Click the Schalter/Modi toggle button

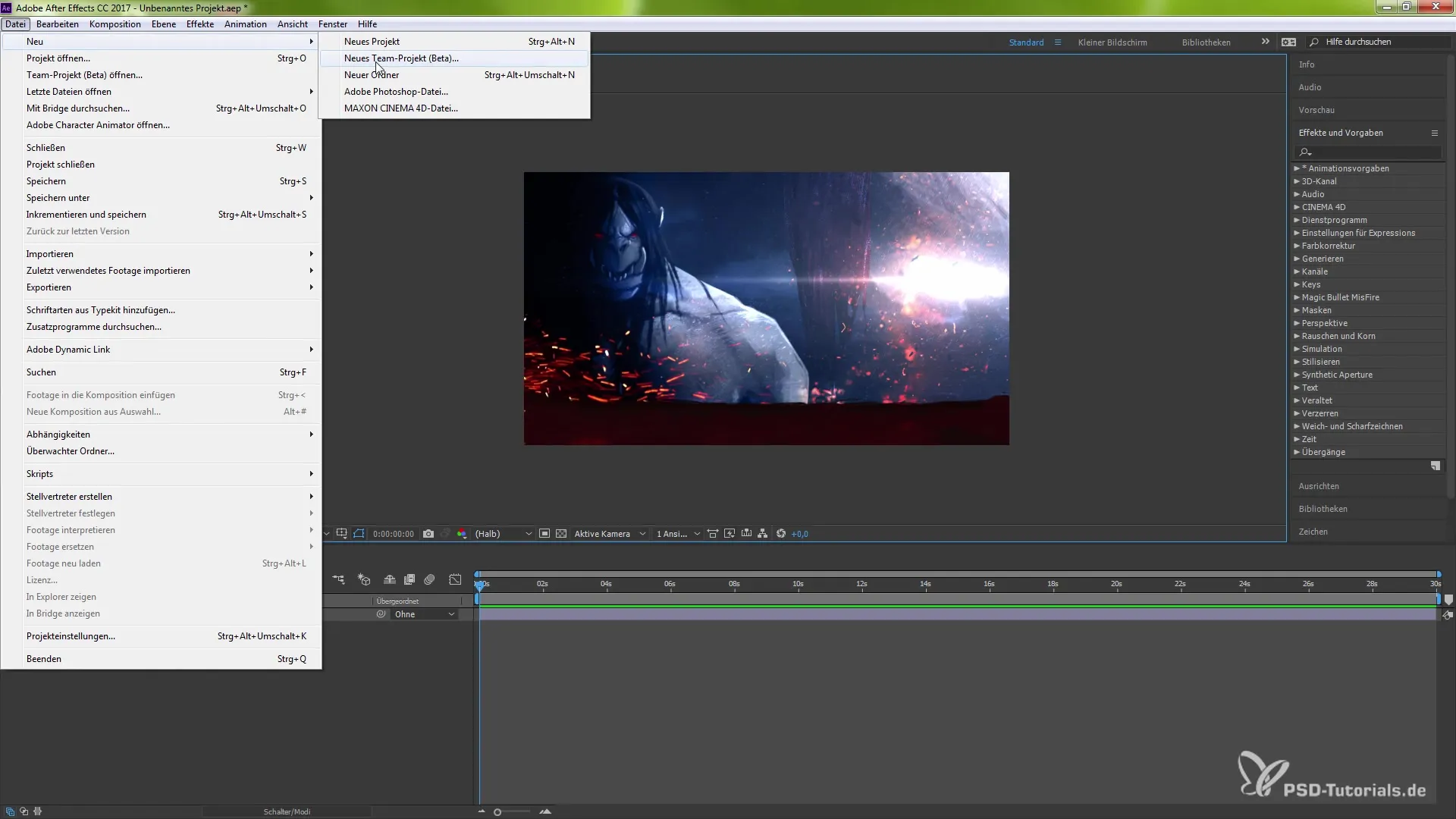pyautogui.click(x=287, y=811)
